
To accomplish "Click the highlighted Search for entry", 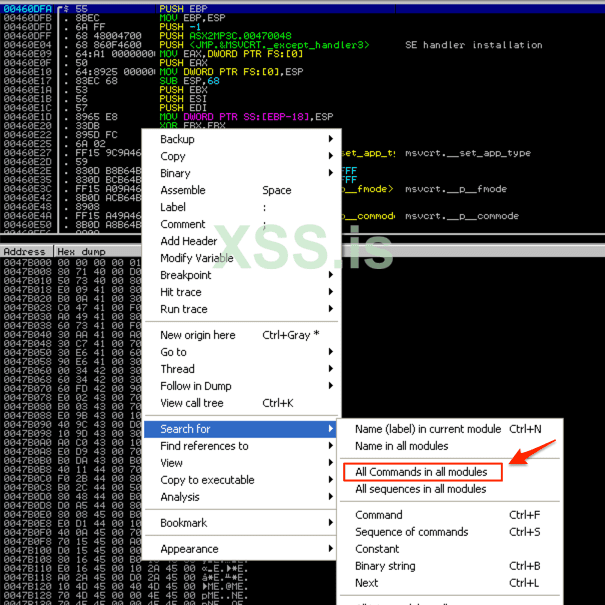I will (x=240, y=429).
